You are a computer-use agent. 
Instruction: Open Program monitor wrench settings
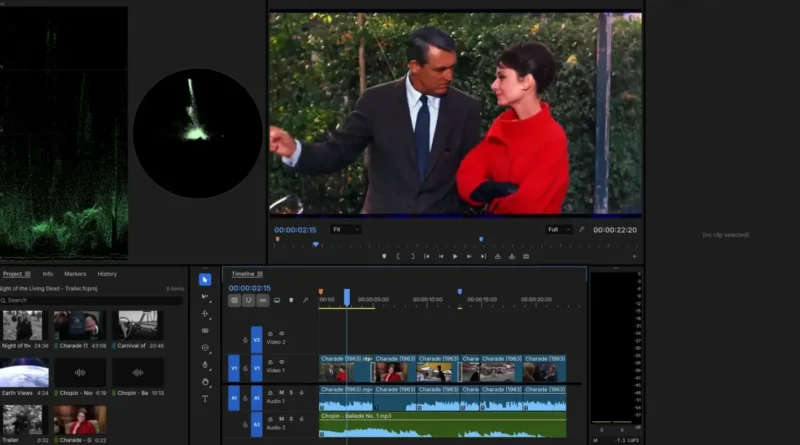(582, 230)
